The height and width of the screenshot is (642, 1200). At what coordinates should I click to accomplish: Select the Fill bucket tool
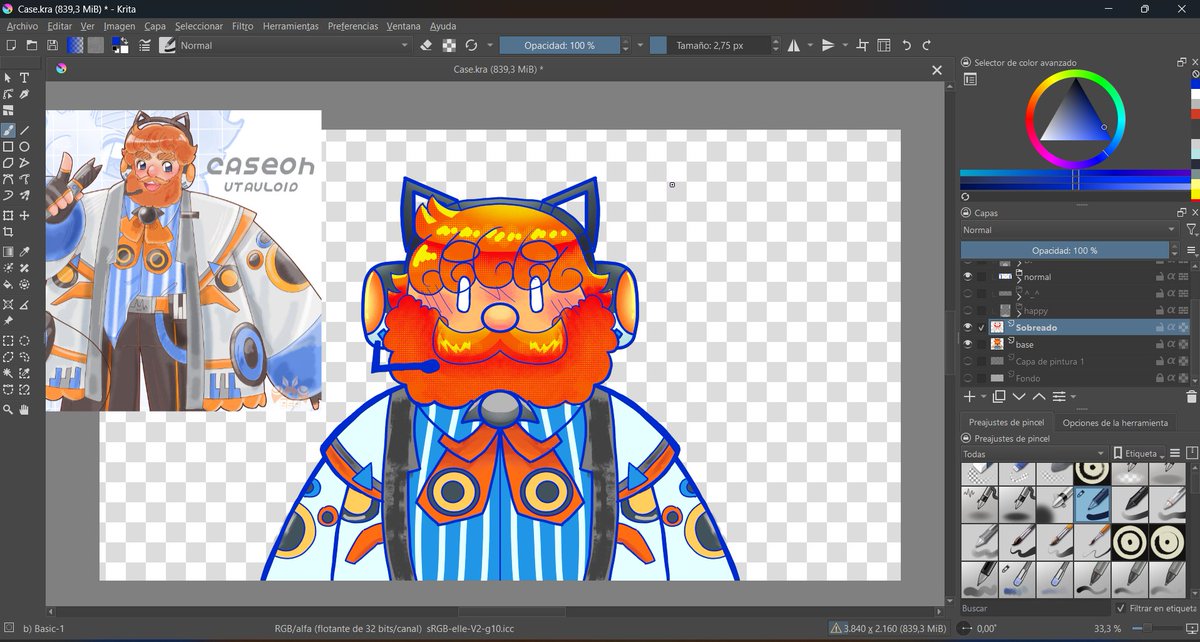[8, 284]
